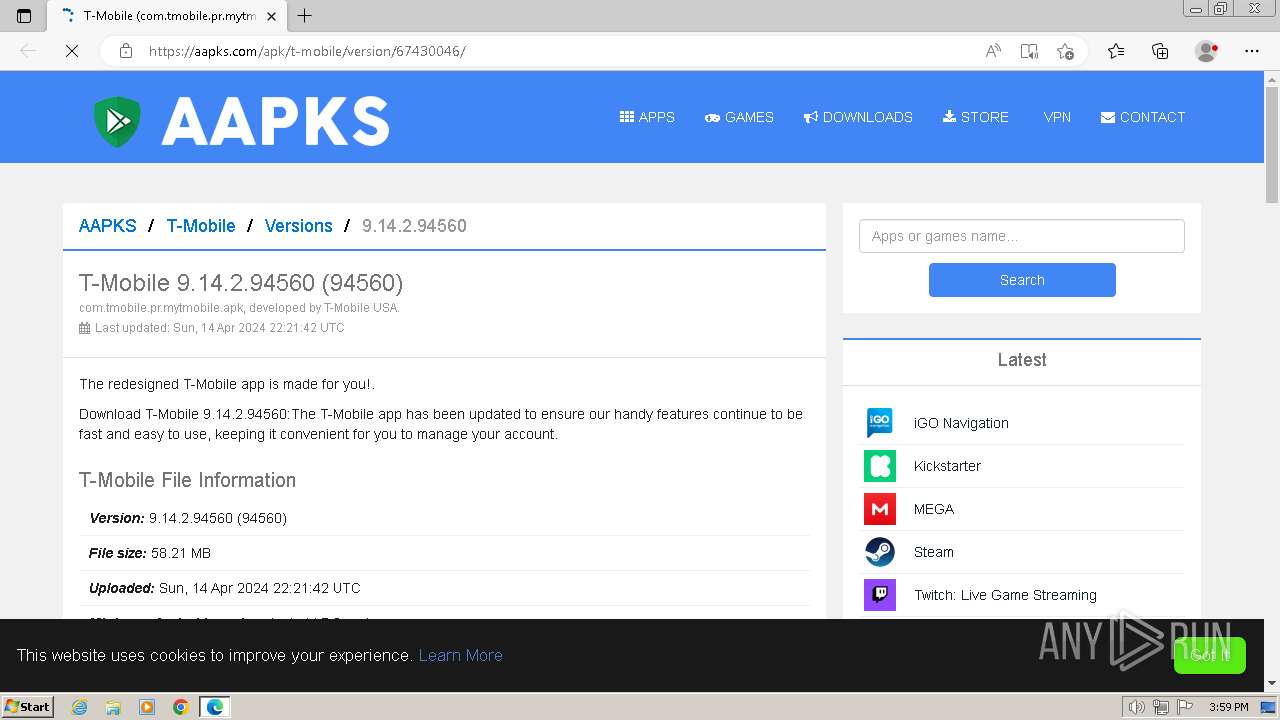Open the tab actions menu icon

pos(24,16)
